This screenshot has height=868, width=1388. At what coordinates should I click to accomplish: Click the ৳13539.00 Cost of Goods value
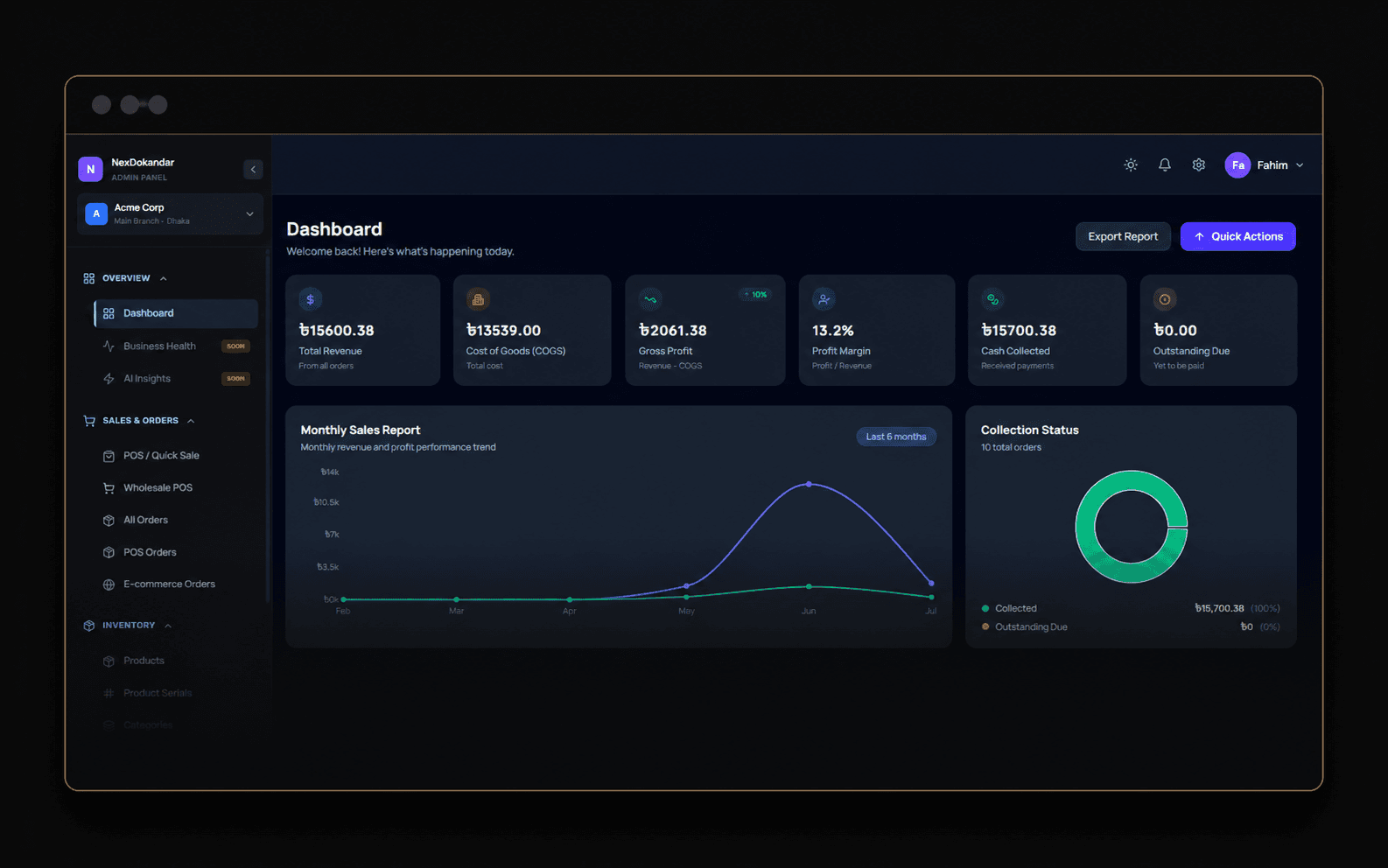click(503, 331)
